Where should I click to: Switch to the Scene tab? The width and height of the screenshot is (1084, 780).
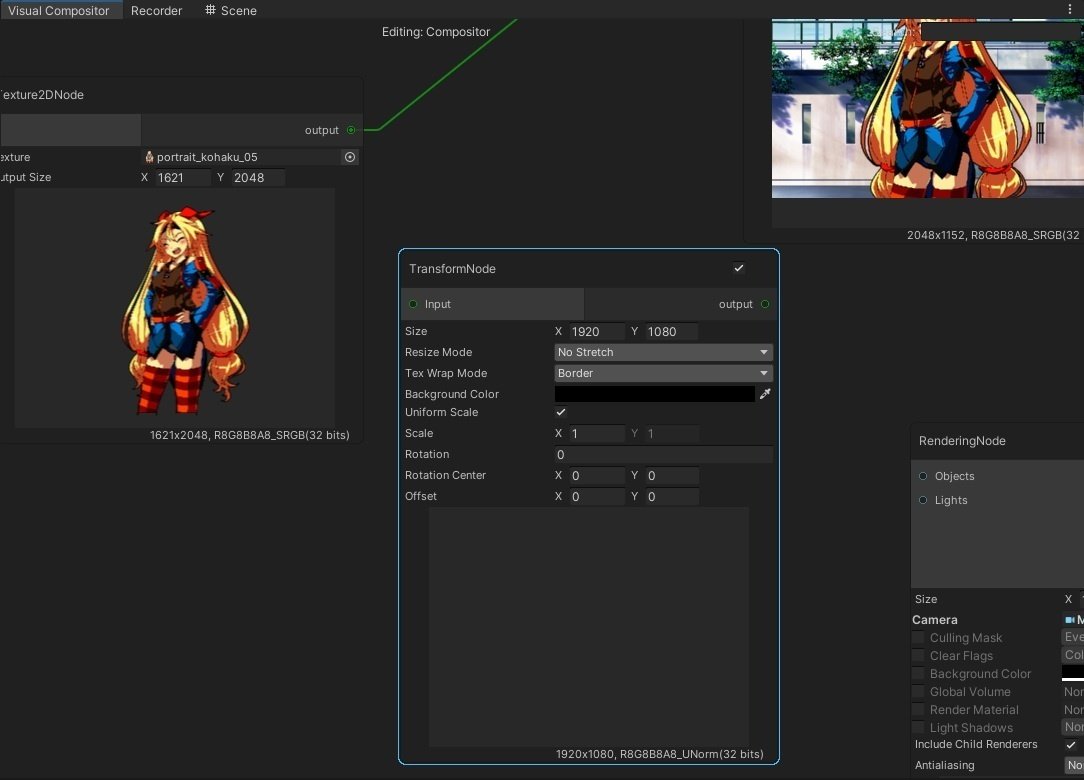pos(231,10)
